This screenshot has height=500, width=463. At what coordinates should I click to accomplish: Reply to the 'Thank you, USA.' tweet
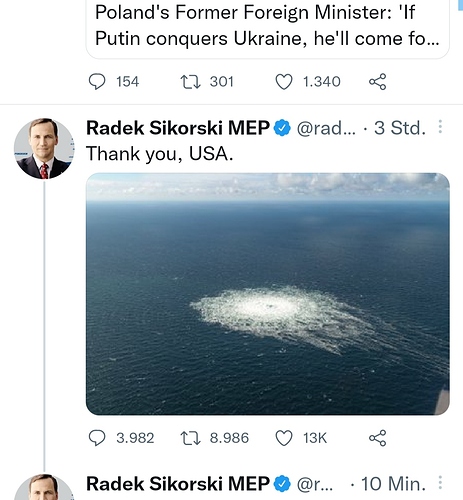[x=97, y=438]
